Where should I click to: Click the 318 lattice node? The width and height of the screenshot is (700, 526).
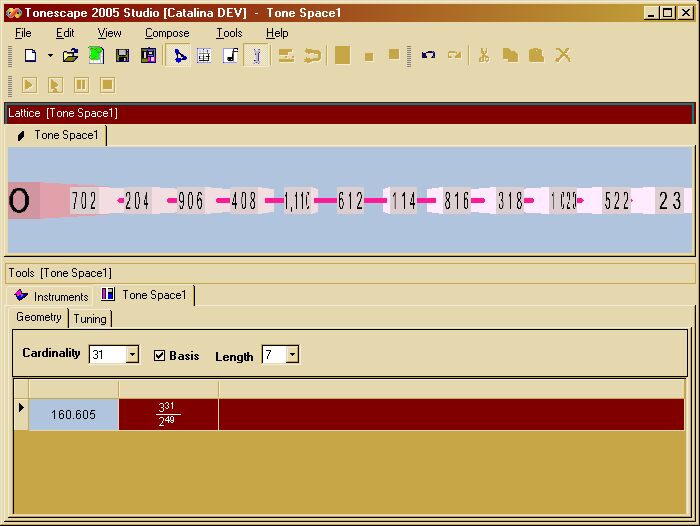[x=511, y=200]
